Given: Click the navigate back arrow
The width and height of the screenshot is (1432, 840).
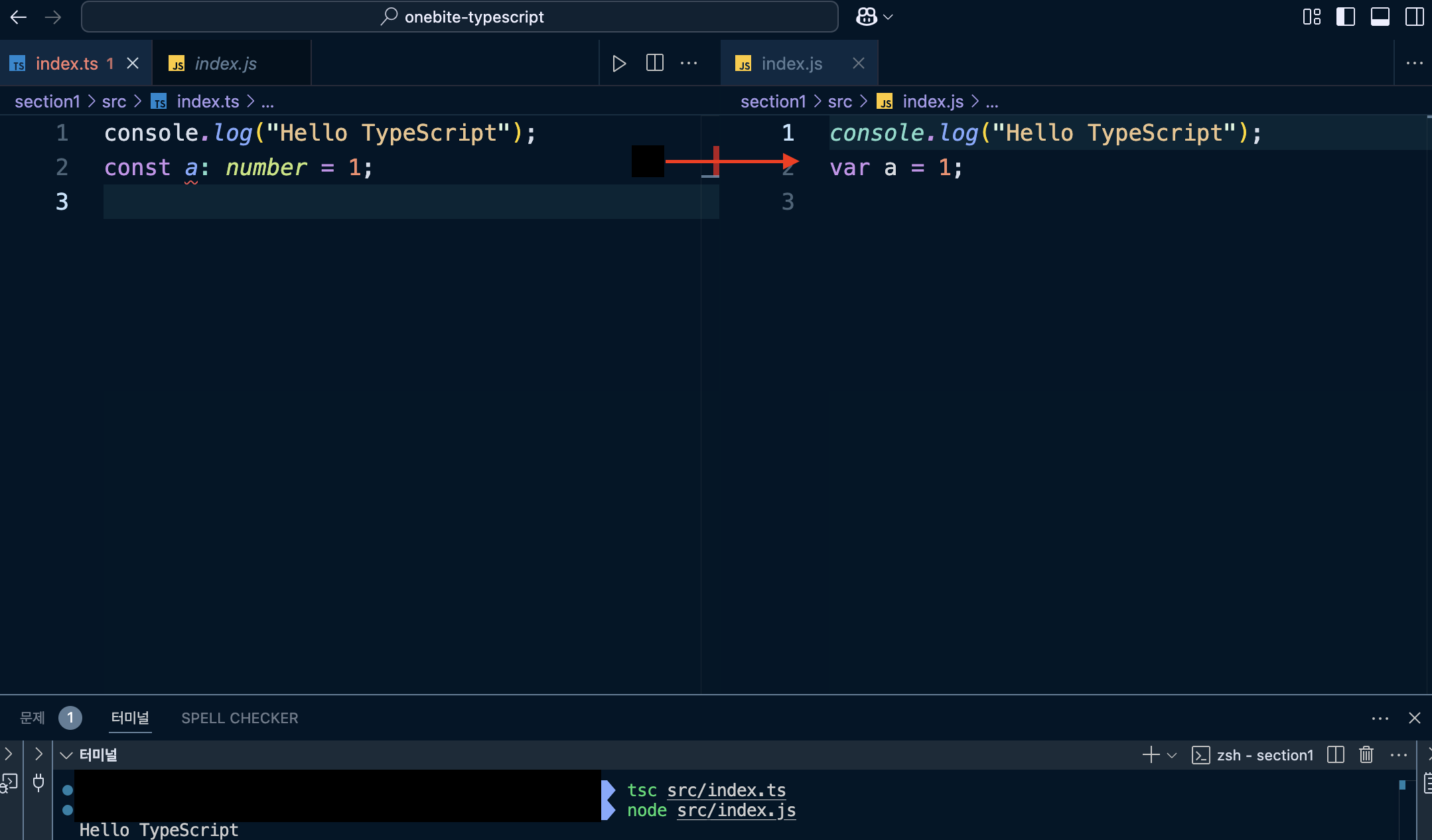Looking at the screenshot, I should click(19, 17).
